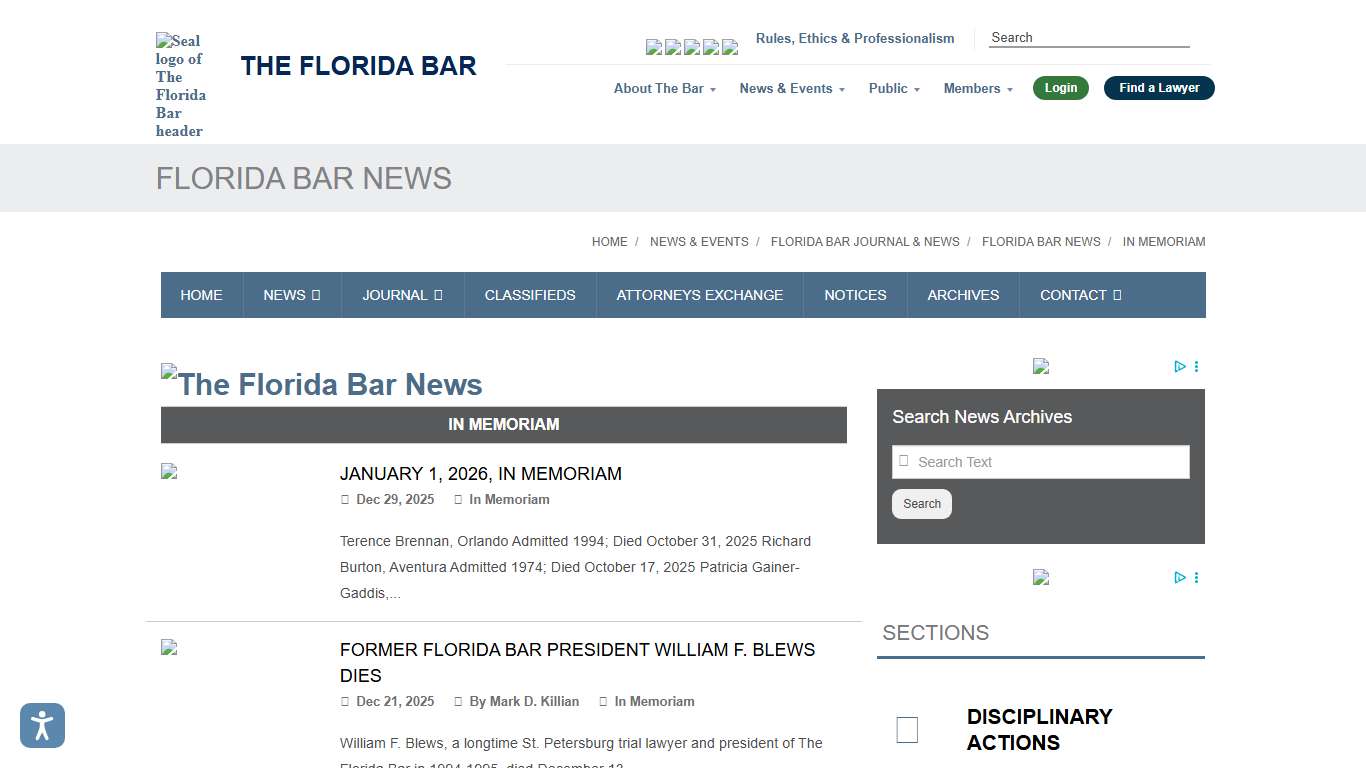Screen dimensions: 1366x768
Task: Click the tag icon before In Memoriam label
Action: [x=460, y=499]
